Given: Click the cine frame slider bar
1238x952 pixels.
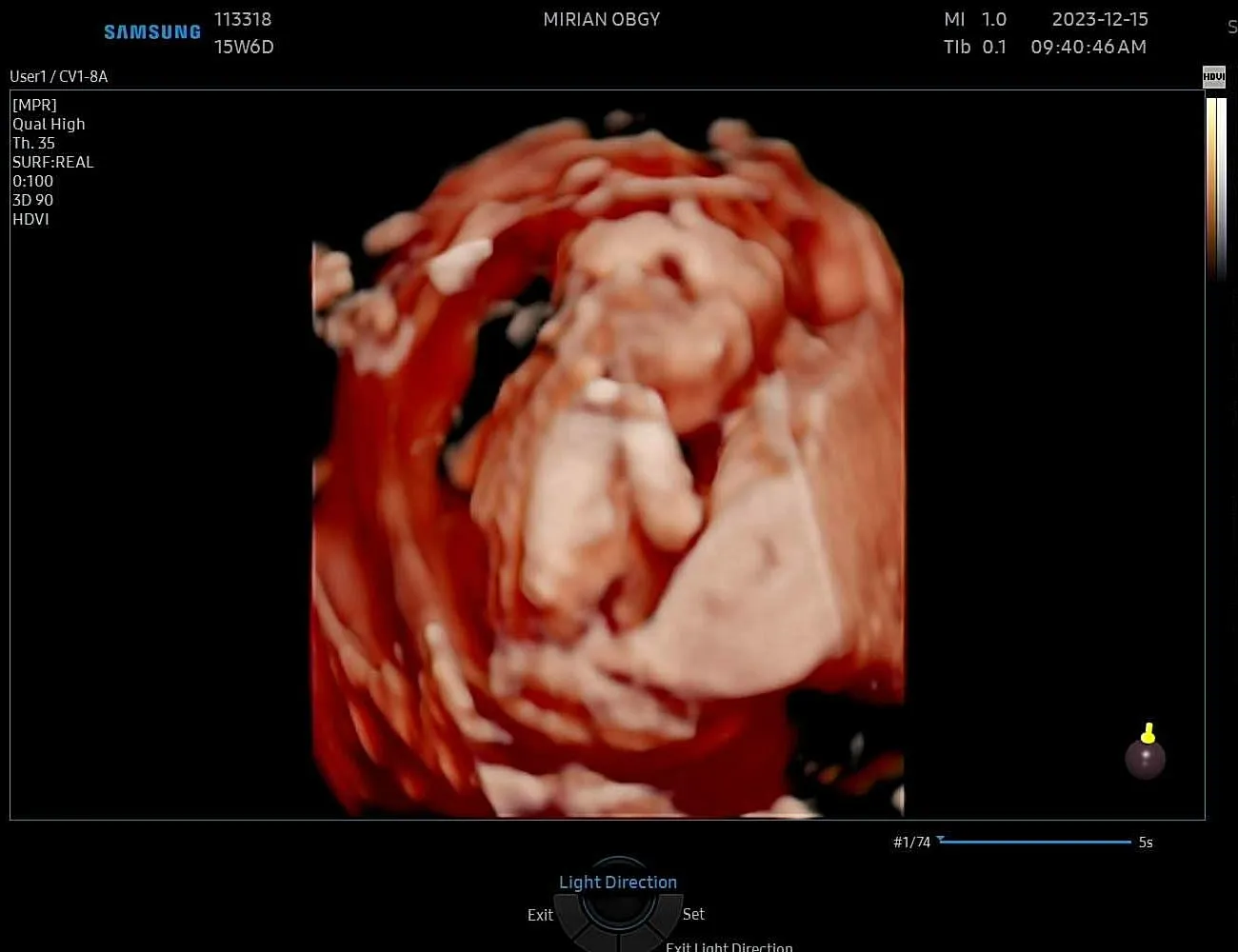Looking at the screenshot, I should coord(1035,842).
